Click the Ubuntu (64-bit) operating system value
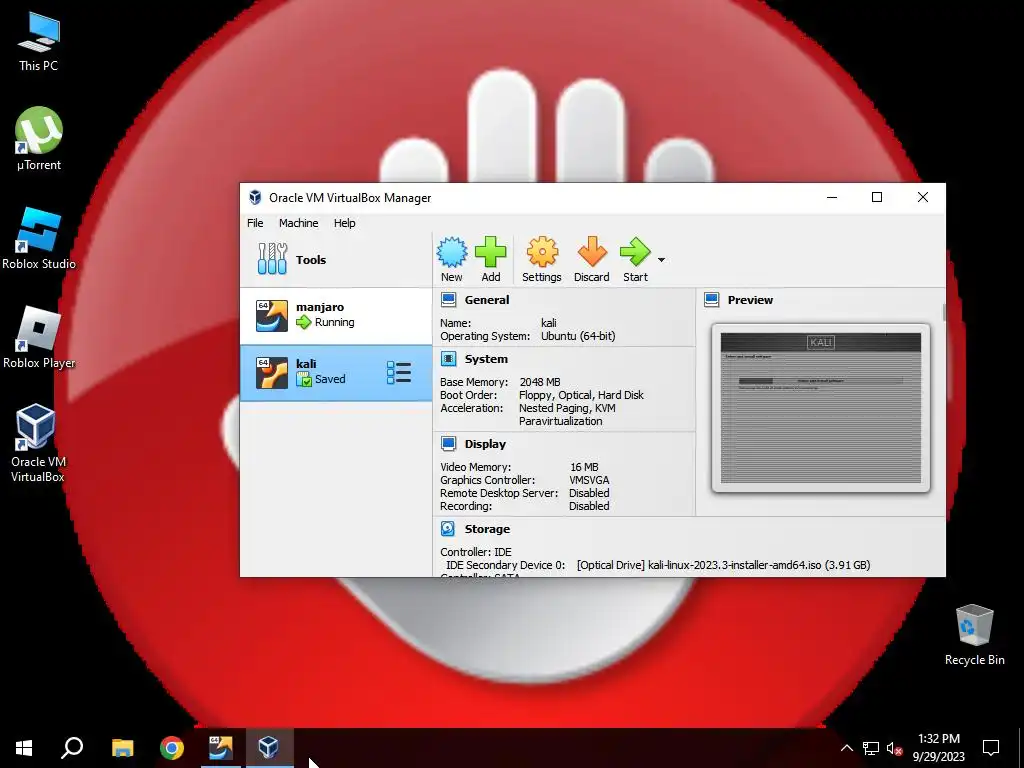The width and height of the screenshot is (1024, 768). 578,336
